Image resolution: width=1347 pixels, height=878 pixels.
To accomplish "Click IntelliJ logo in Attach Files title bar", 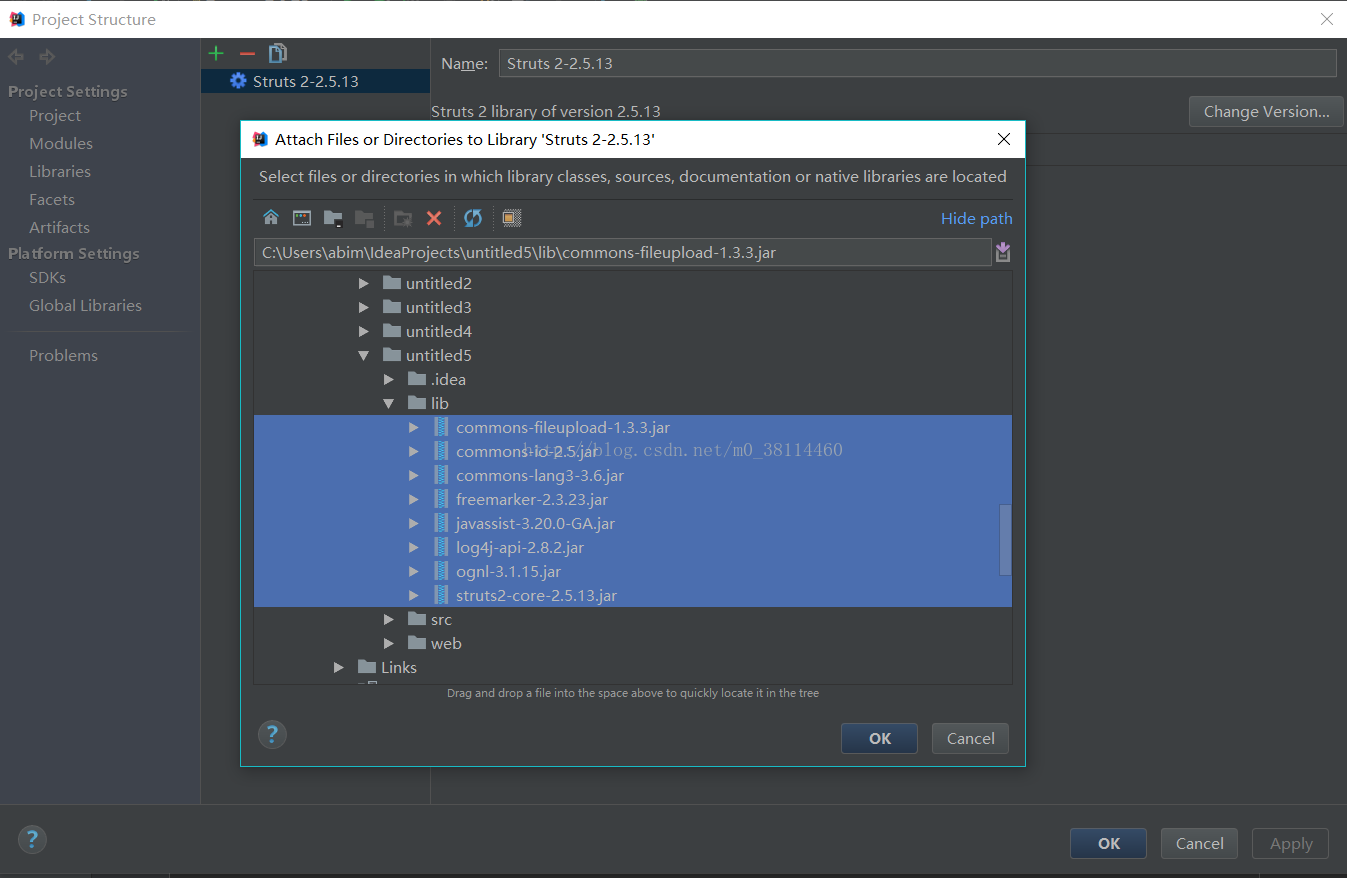I will 260,139.
